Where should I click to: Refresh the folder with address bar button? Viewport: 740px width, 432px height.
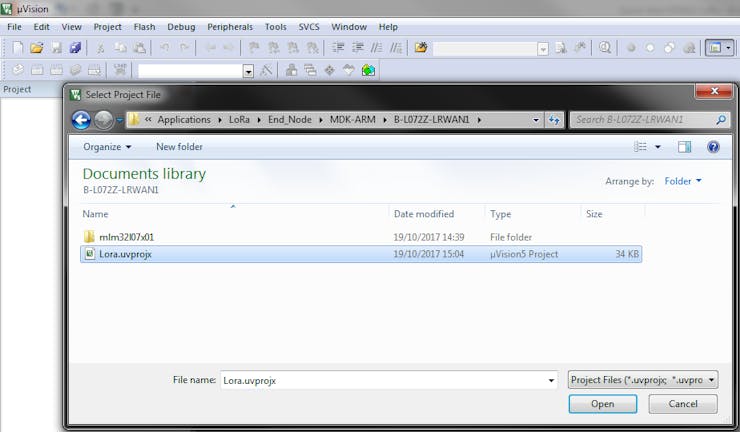click(554, 120)
